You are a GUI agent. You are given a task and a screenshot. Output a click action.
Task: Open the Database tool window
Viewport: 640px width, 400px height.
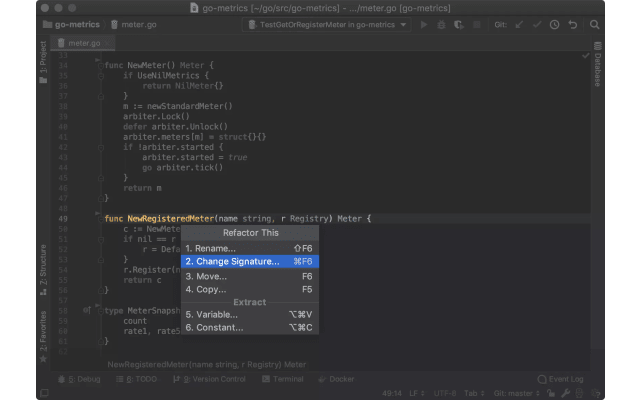598,64
